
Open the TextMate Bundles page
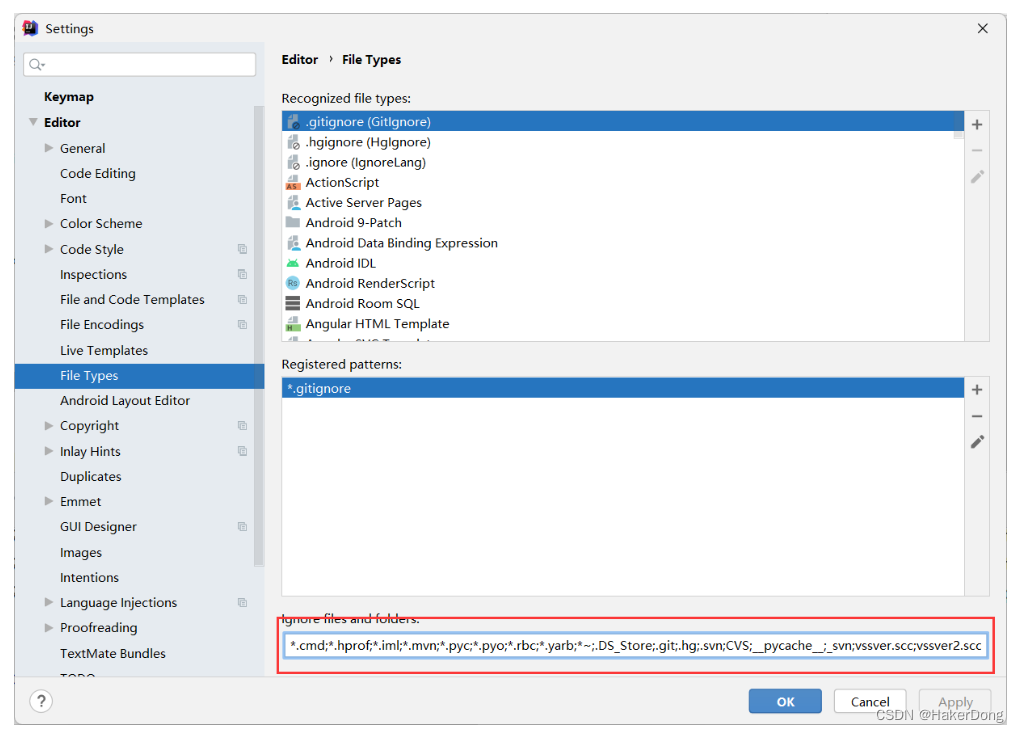[113, 653]
